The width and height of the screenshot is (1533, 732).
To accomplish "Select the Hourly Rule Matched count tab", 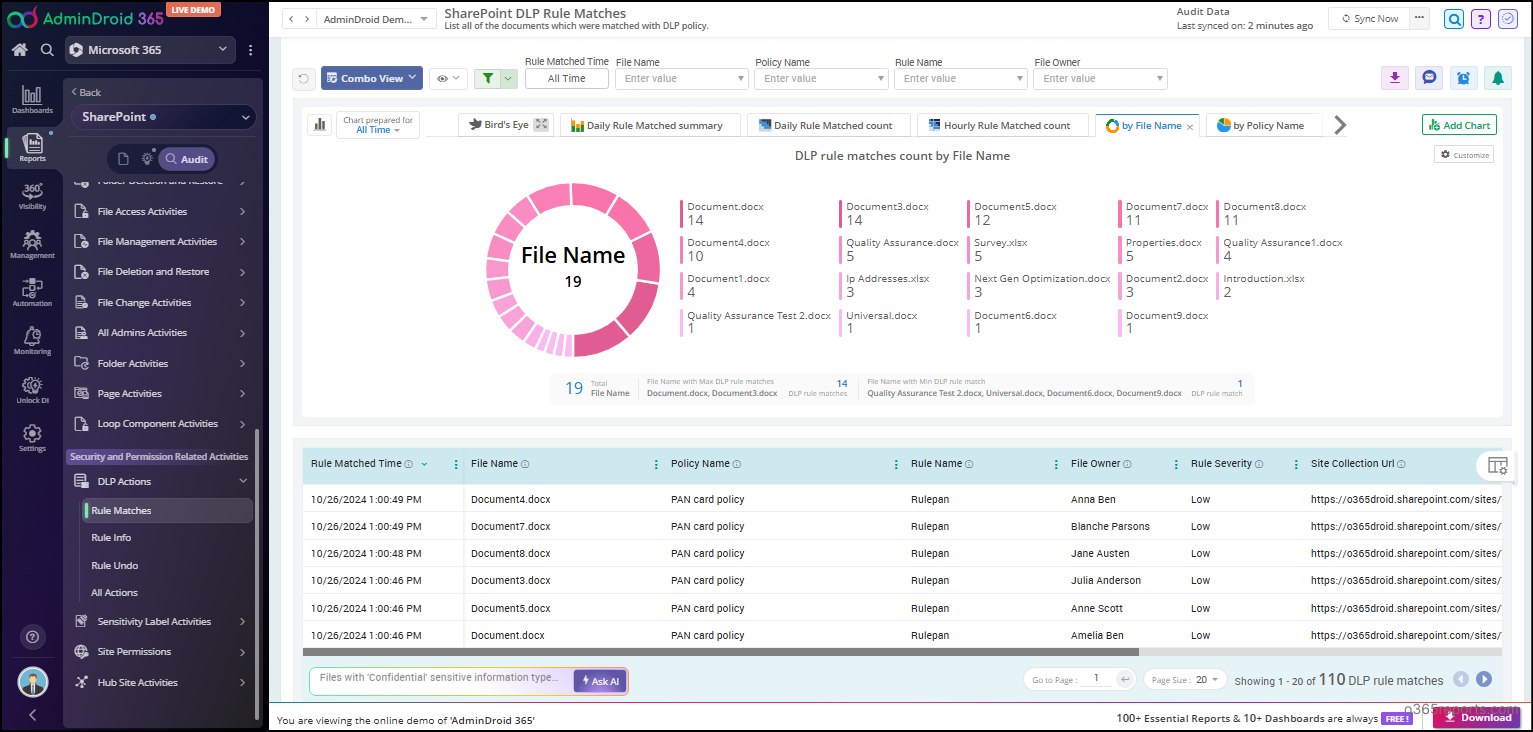I will tap(1001, 125).
